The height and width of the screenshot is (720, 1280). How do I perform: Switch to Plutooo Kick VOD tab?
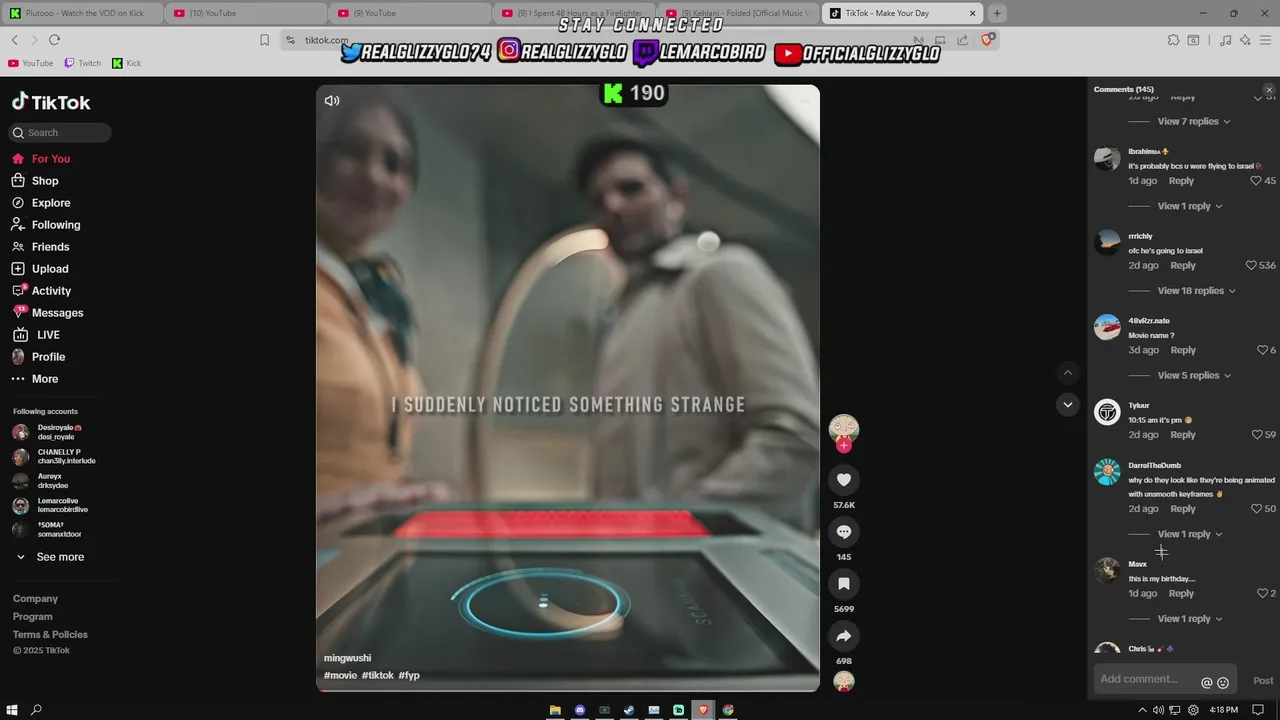(81, 13)
